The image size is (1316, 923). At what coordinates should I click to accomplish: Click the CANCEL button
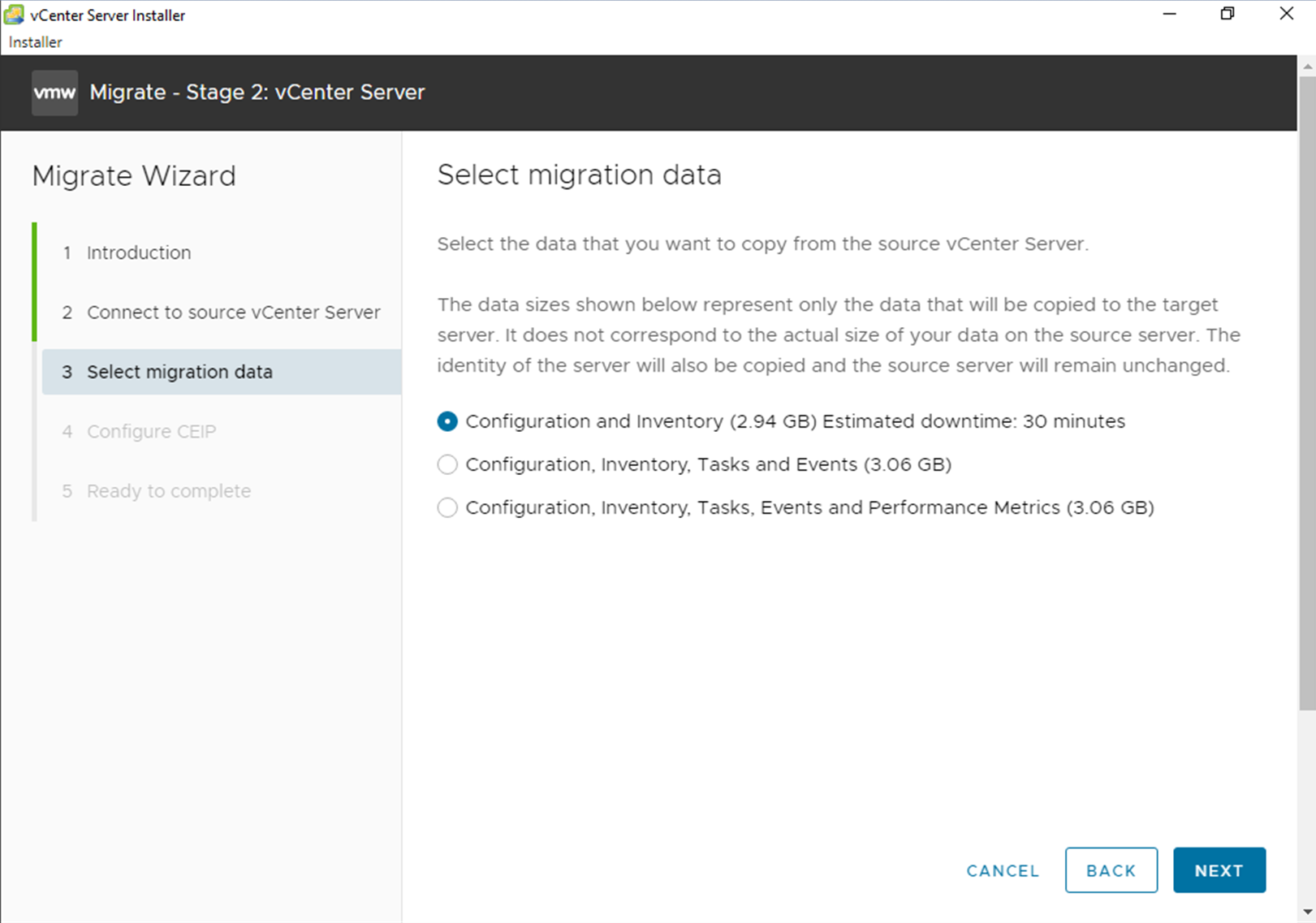[1003, 870]
